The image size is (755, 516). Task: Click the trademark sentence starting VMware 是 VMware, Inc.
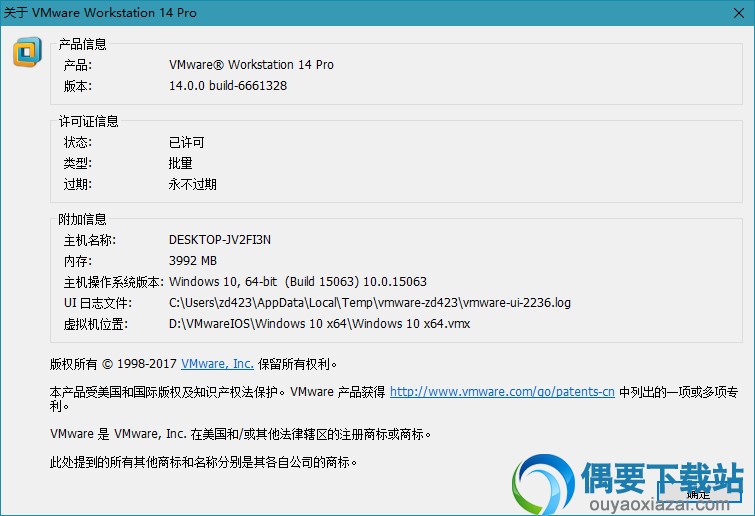coord(240,434)
